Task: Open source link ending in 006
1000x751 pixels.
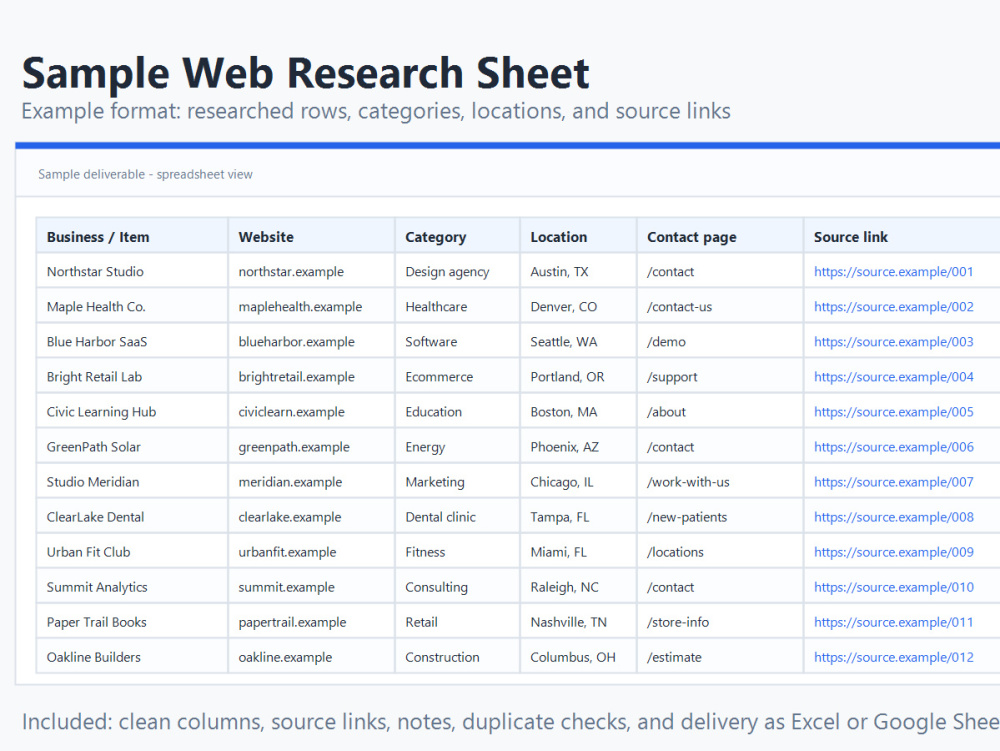Action: click(893, 447)
